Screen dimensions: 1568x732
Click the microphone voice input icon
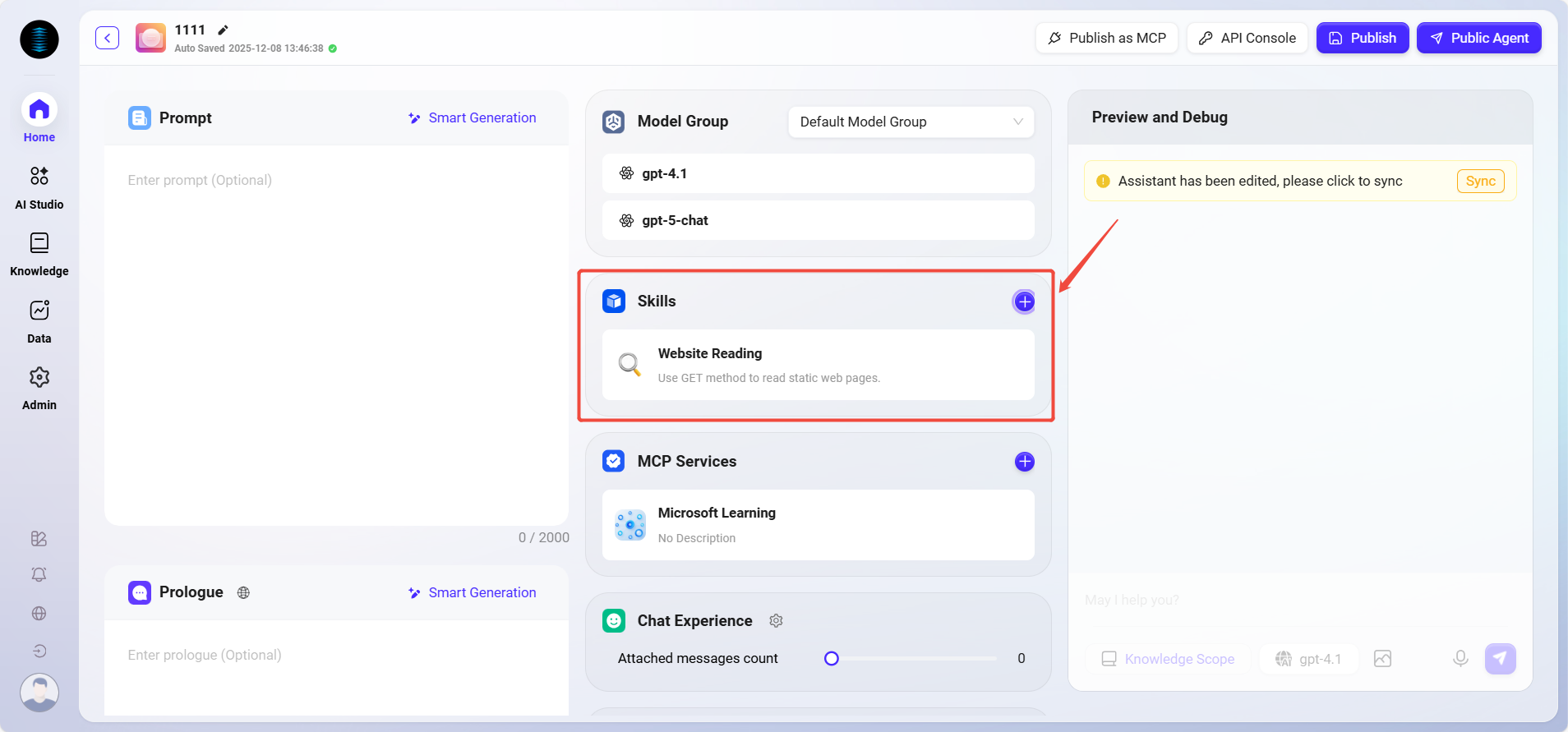[x=1460, y=659]
